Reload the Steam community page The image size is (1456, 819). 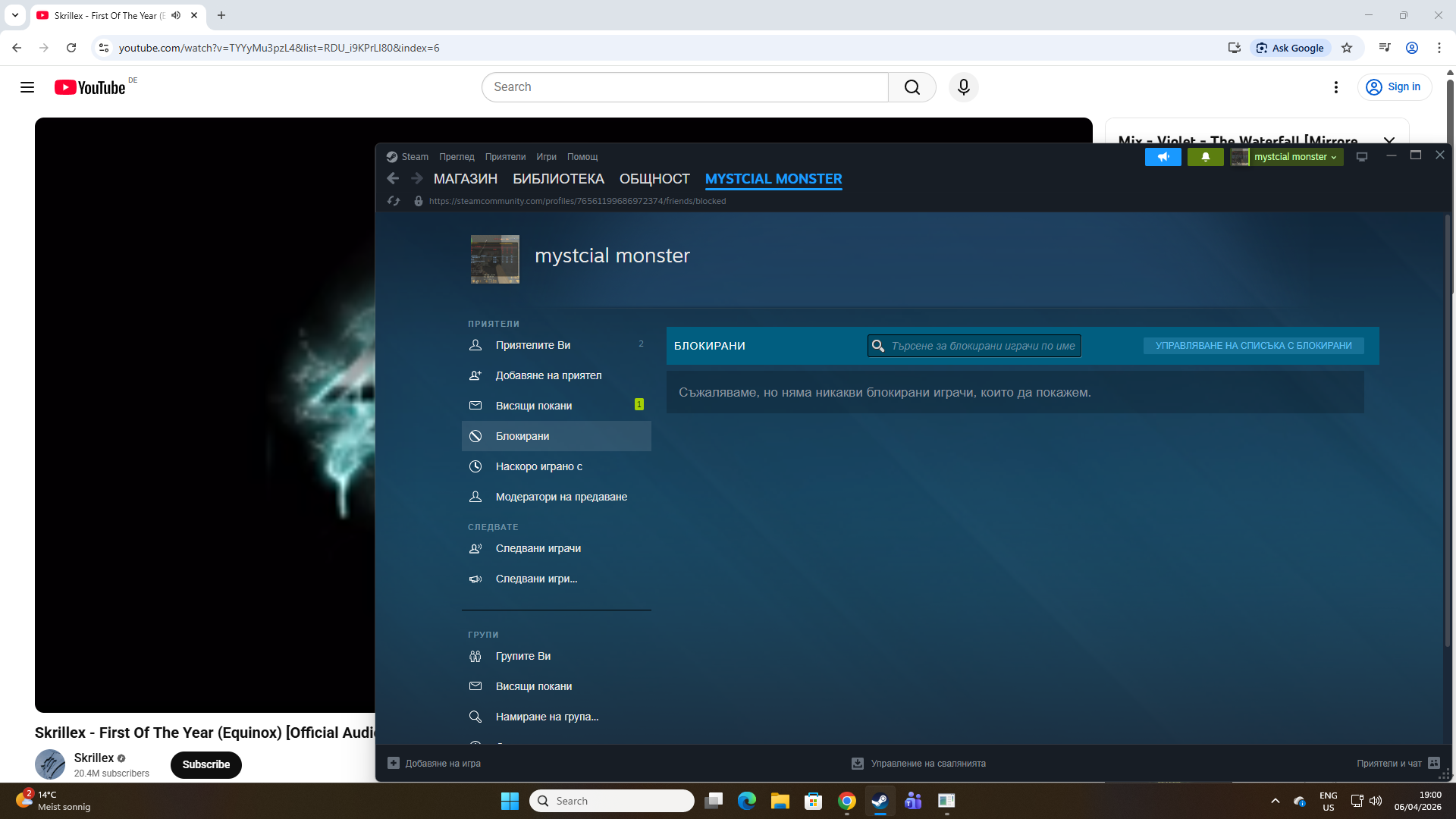coord(394,201)
